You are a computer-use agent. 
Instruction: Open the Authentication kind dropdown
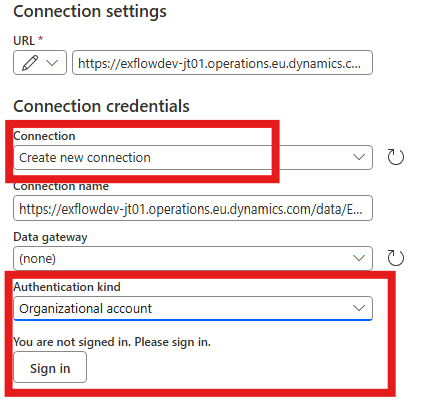[x=193, y=308]
